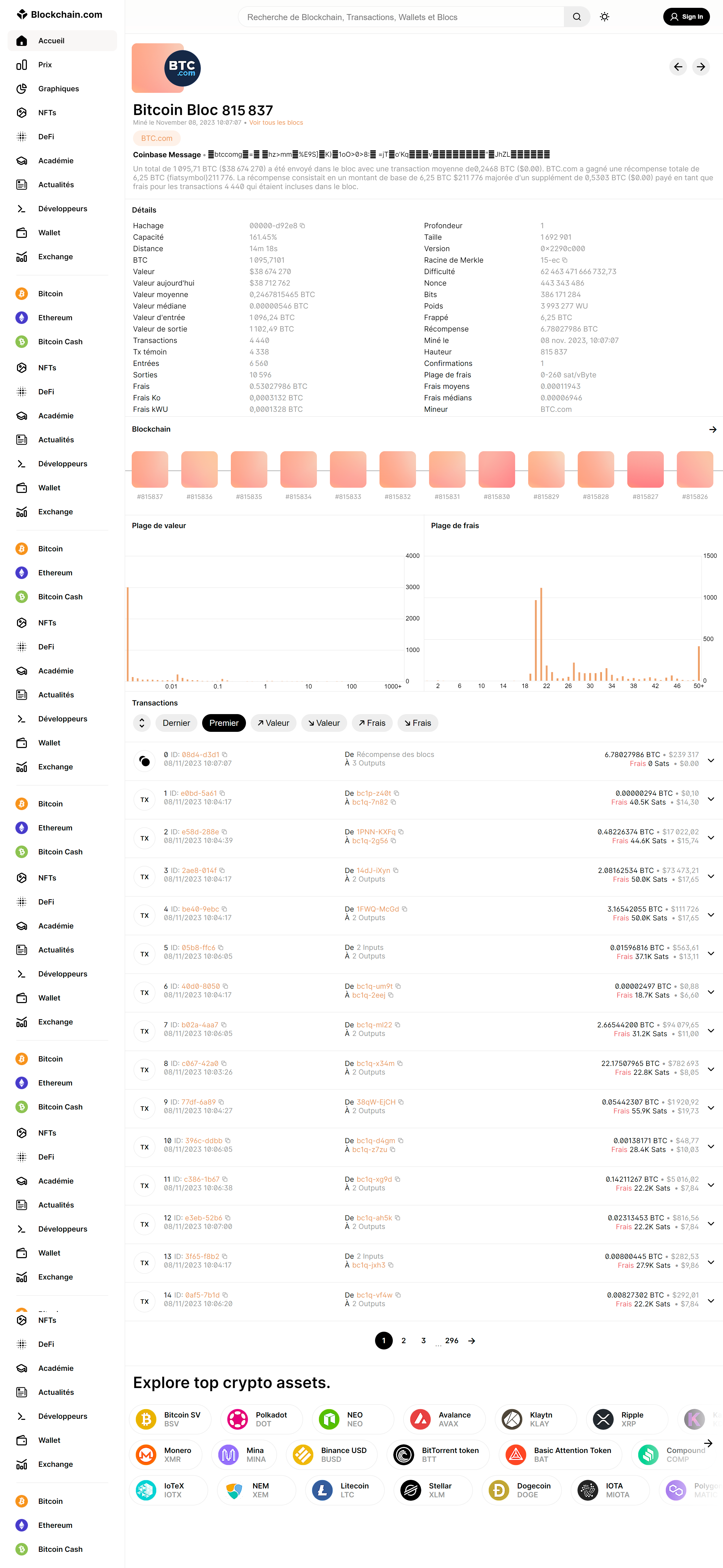Expand transaction 0 details chevron

coord(710,760)
